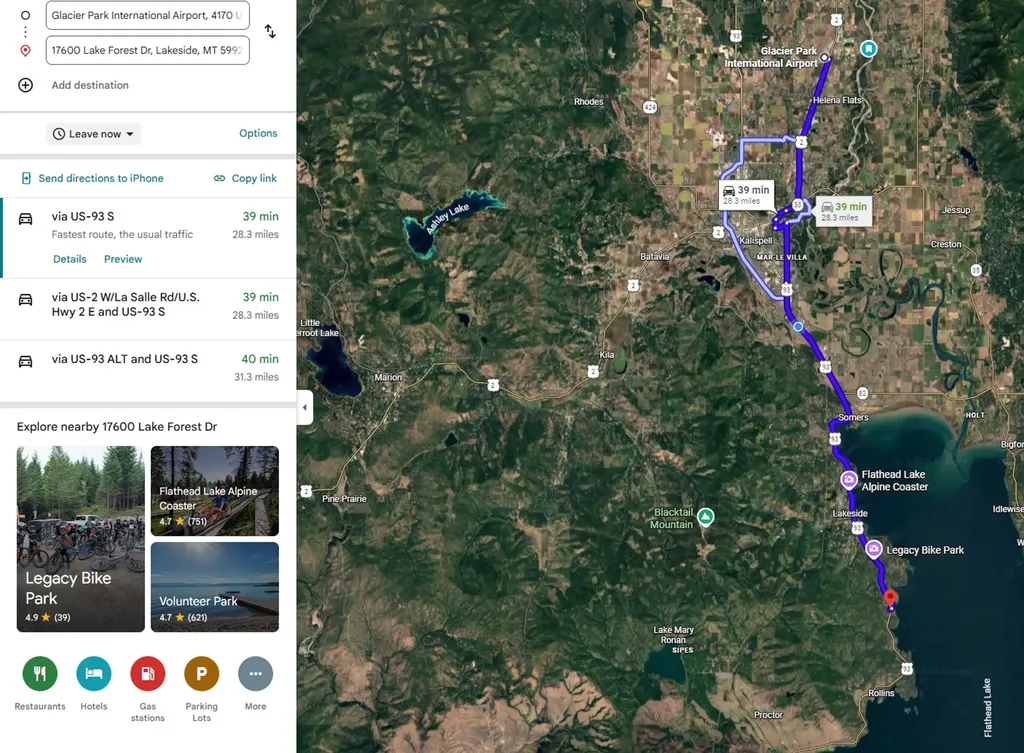1024x753 pixels.
Task: Collapse the side panel with arrow tab
Action: pyautogui.click(x=305, y=408)
